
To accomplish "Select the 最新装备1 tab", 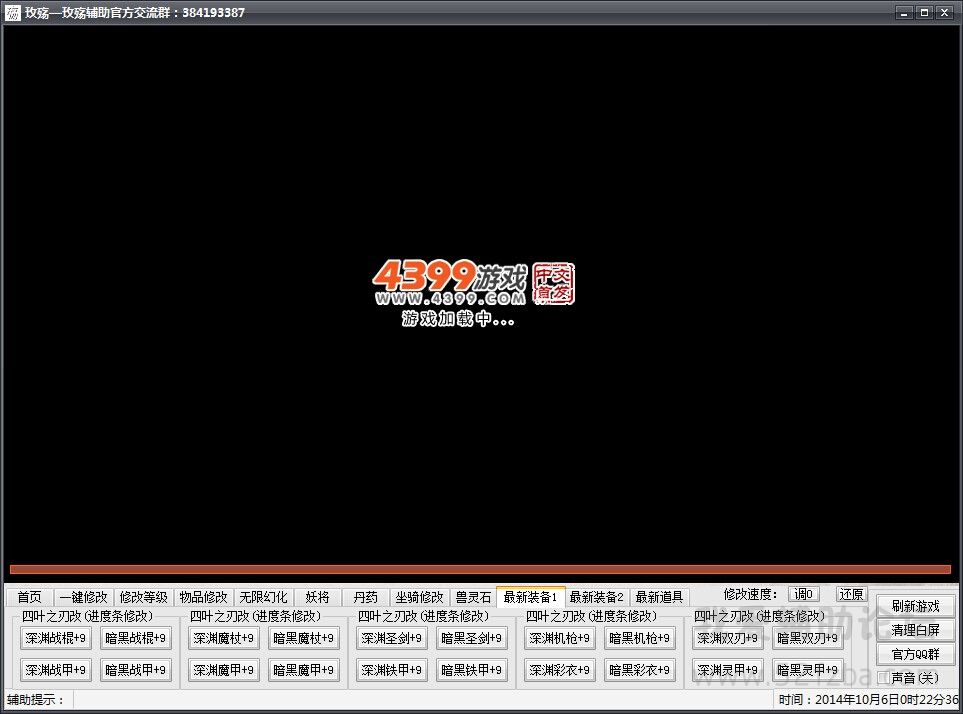I will pos(531,596).
